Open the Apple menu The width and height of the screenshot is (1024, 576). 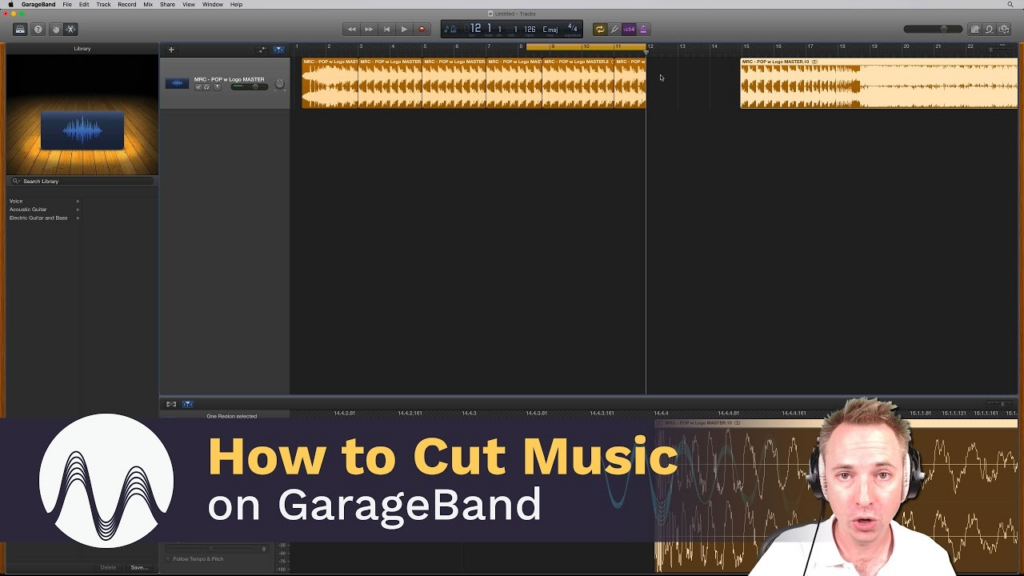tap(10, 5)
